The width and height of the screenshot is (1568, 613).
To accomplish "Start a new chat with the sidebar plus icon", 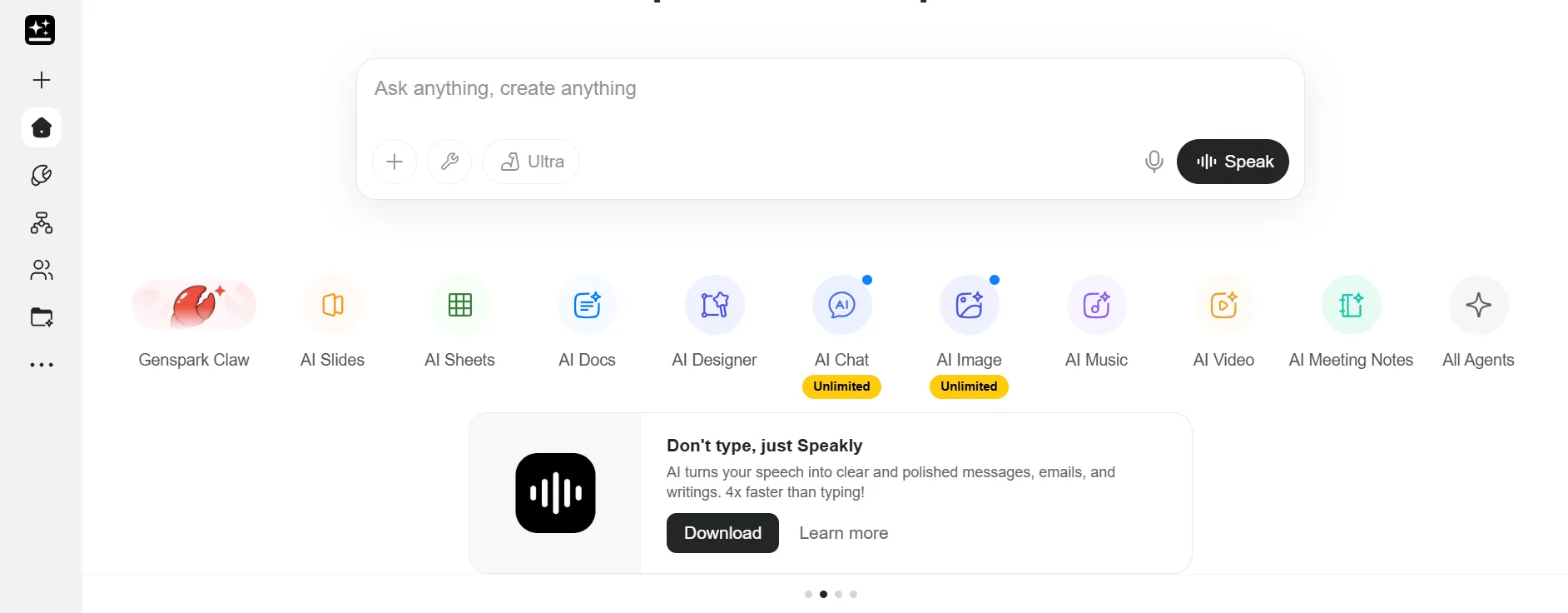I will (x=42, y=80).
